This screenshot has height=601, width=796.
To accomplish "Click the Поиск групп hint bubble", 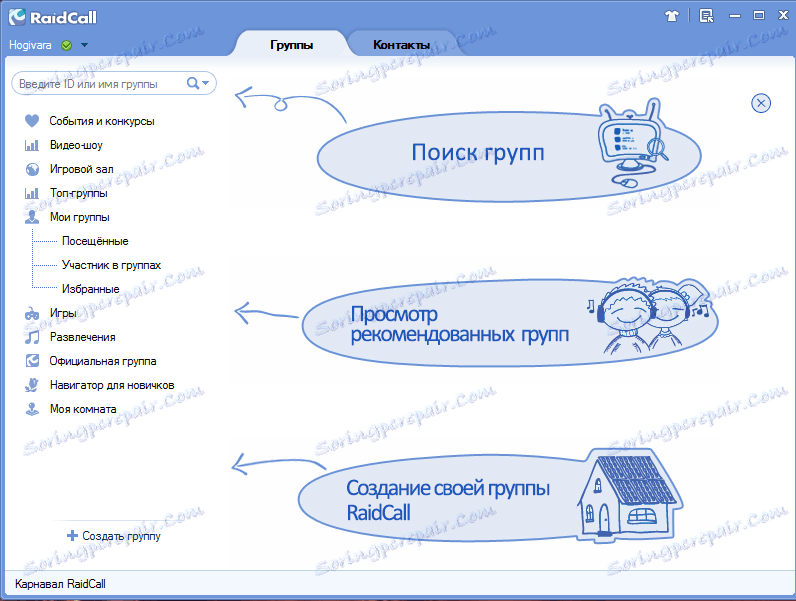I will point(509,156).
